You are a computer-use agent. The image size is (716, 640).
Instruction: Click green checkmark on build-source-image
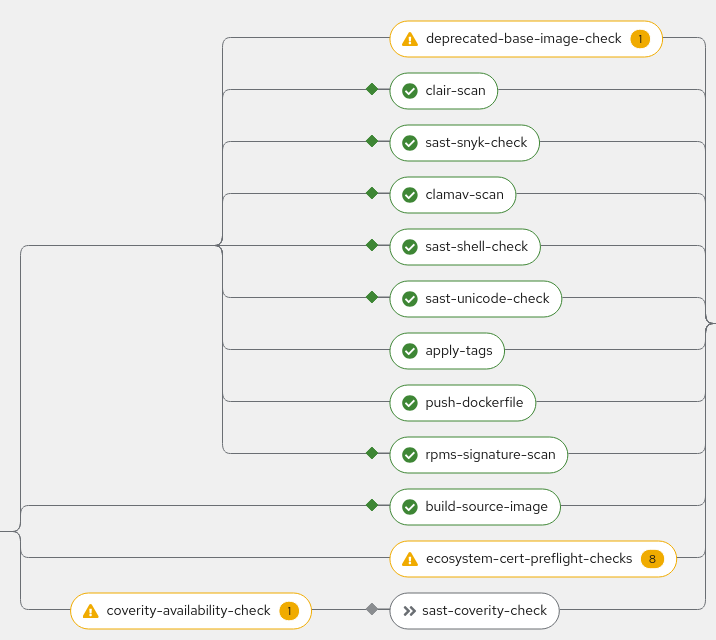(x=409, y=507)
